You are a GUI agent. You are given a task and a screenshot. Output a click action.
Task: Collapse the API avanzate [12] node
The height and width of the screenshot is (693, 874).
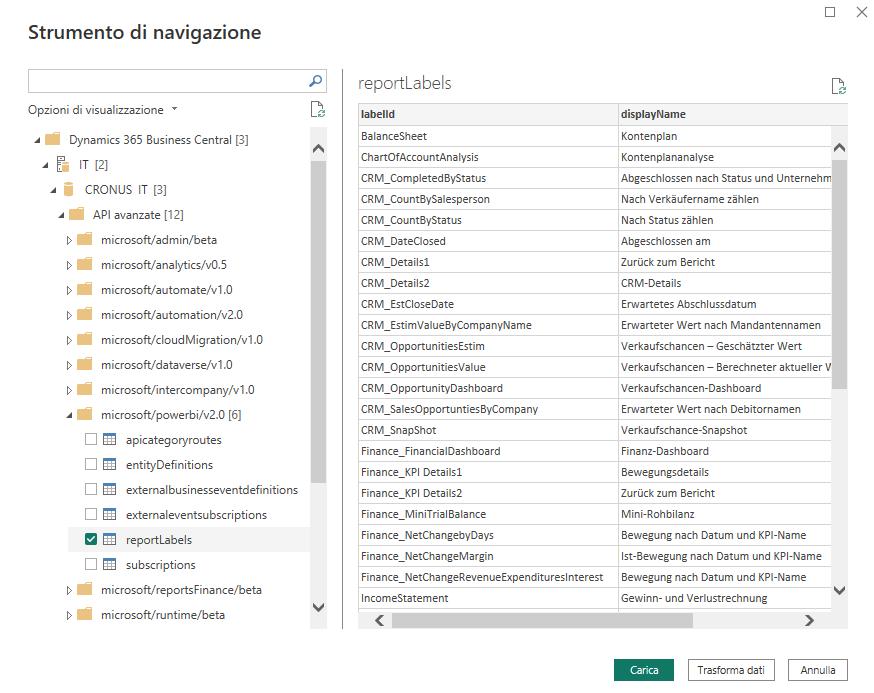tap(62, 215)
